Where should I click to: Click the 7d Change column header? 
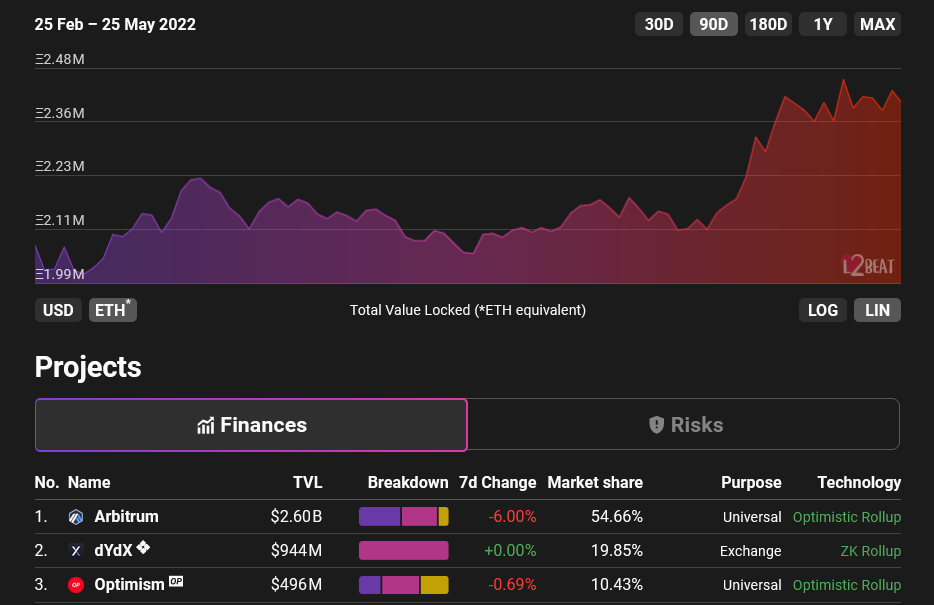497,482
